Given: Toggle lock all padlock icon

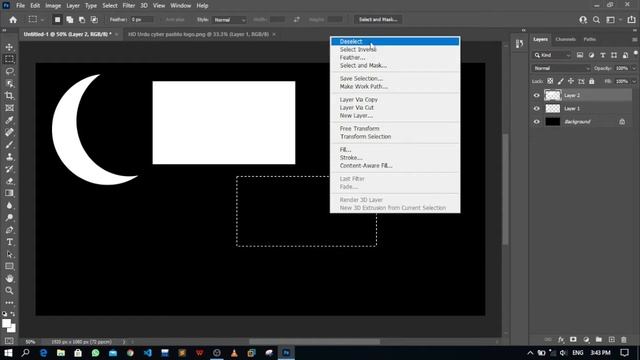Looking at the screenshot, I should point(592,81).
